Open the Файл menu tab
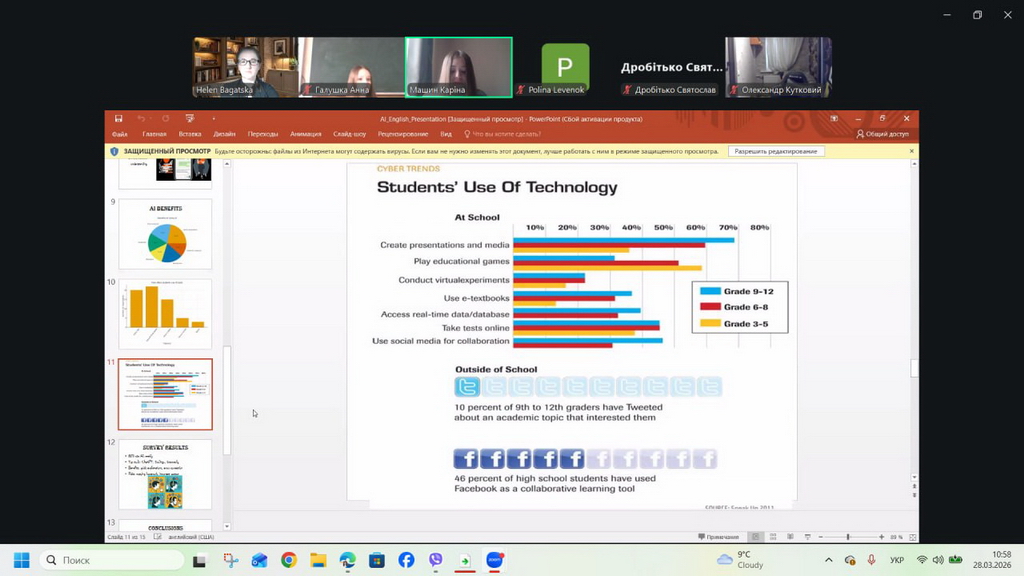The height and width of the screenshot is (576, 1024). click(120, 134)
